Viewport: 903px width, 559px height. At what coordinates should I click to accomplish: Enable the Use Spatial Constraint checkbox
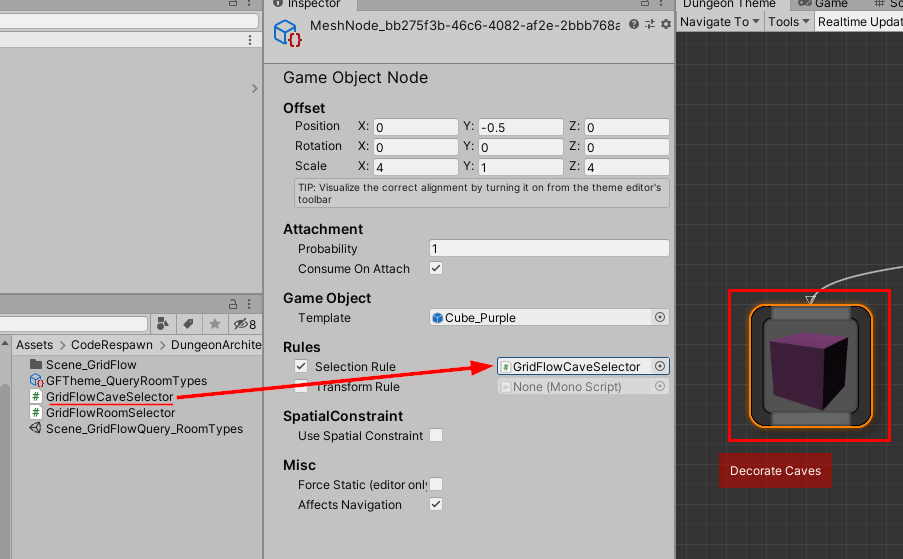(x=436, y=435)
